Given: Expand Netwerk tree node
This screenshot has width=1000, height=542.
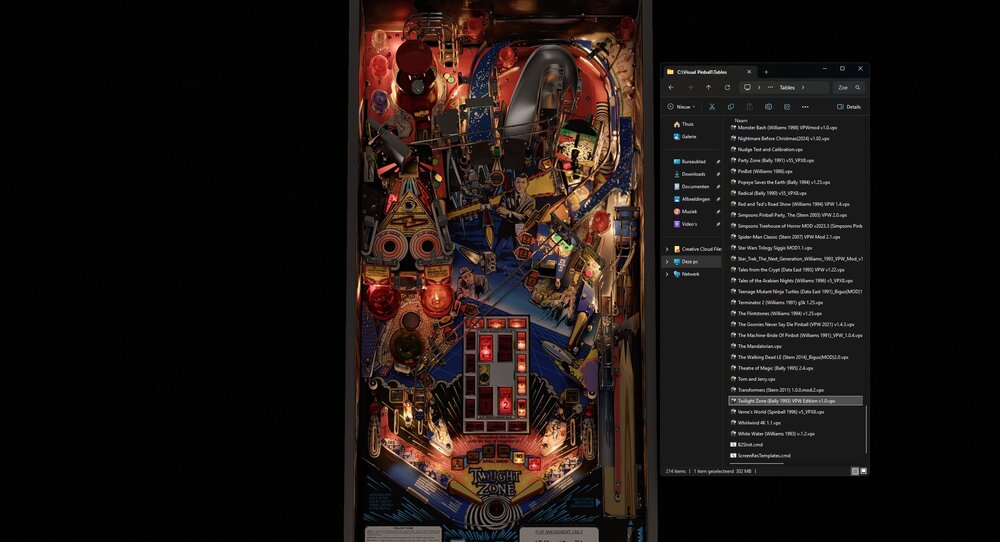Looking at the screenshot, I should pyautogui.click(x=667, y=274).
